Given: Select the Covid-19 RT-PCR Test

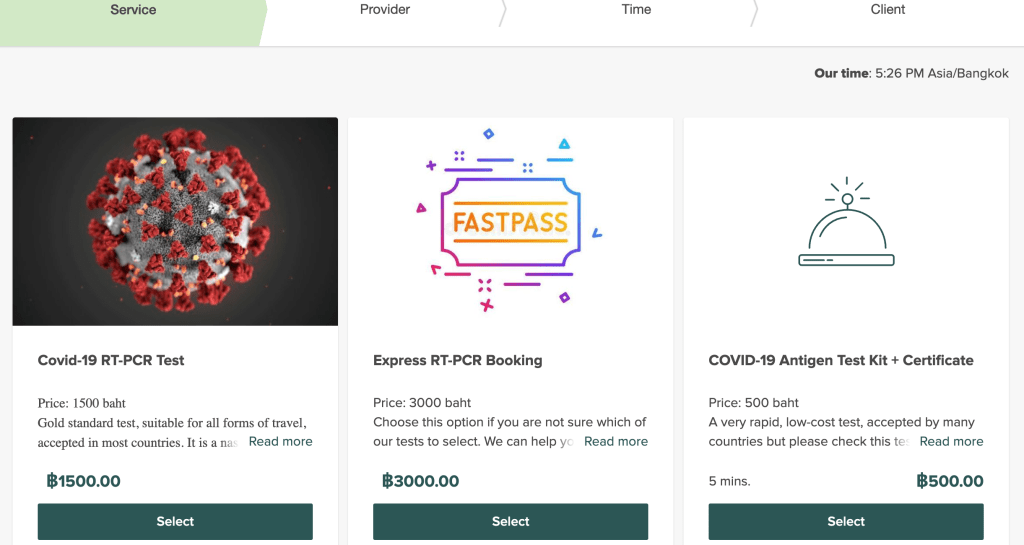Looking at the screenshot, I should tap(175, 521).
